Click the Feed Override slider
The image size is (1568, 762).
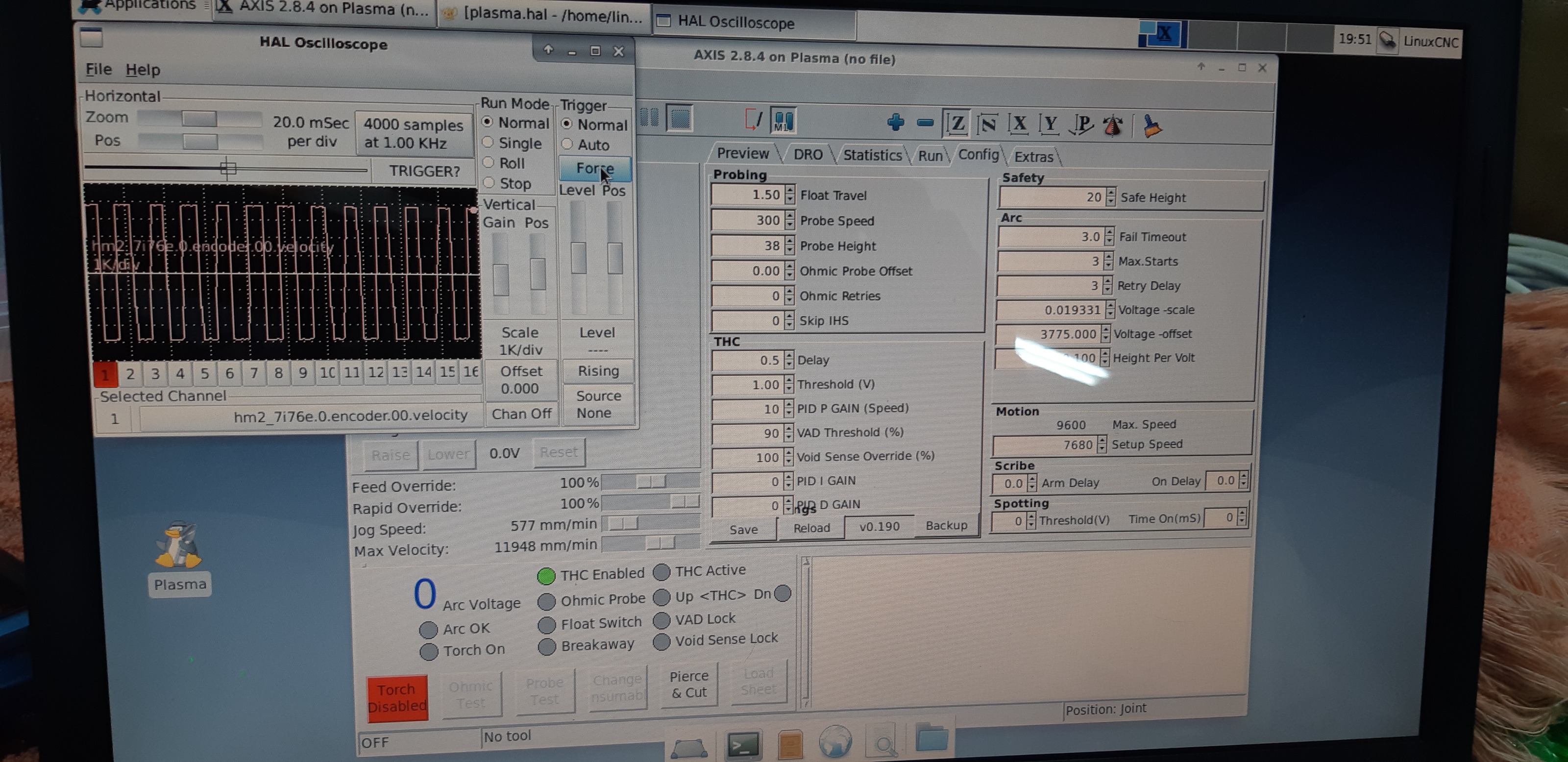click(x=650, y=481)
